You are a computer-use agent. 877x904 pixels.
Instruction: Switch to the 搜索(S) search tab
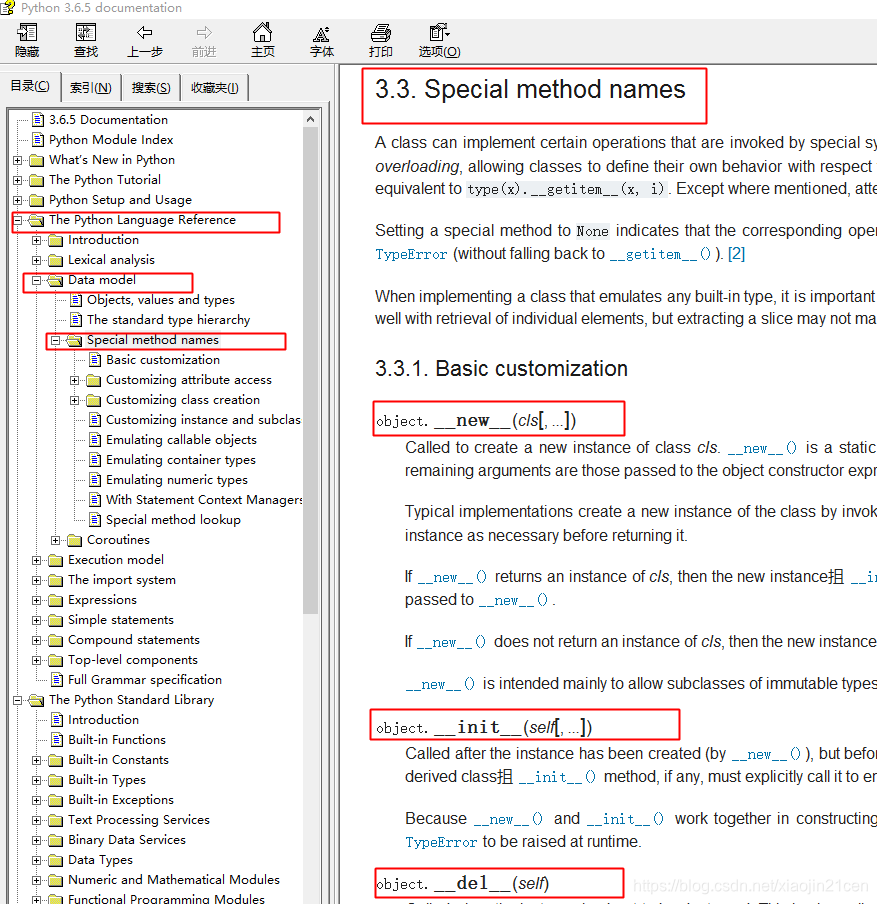151,88
